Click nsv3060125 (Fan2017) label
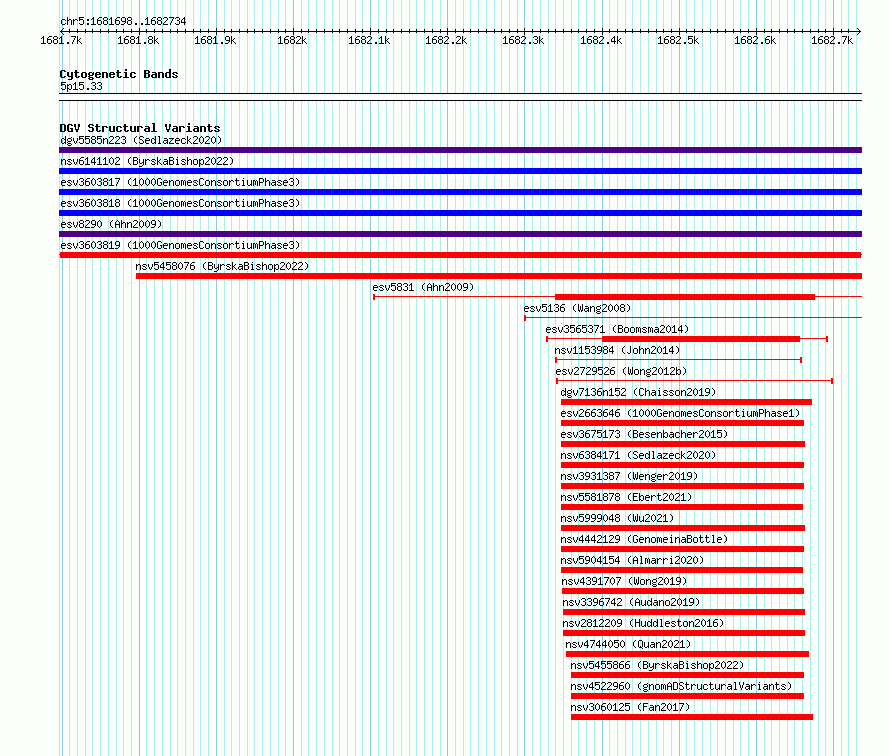The image size is (890, 756). (630, 707)
